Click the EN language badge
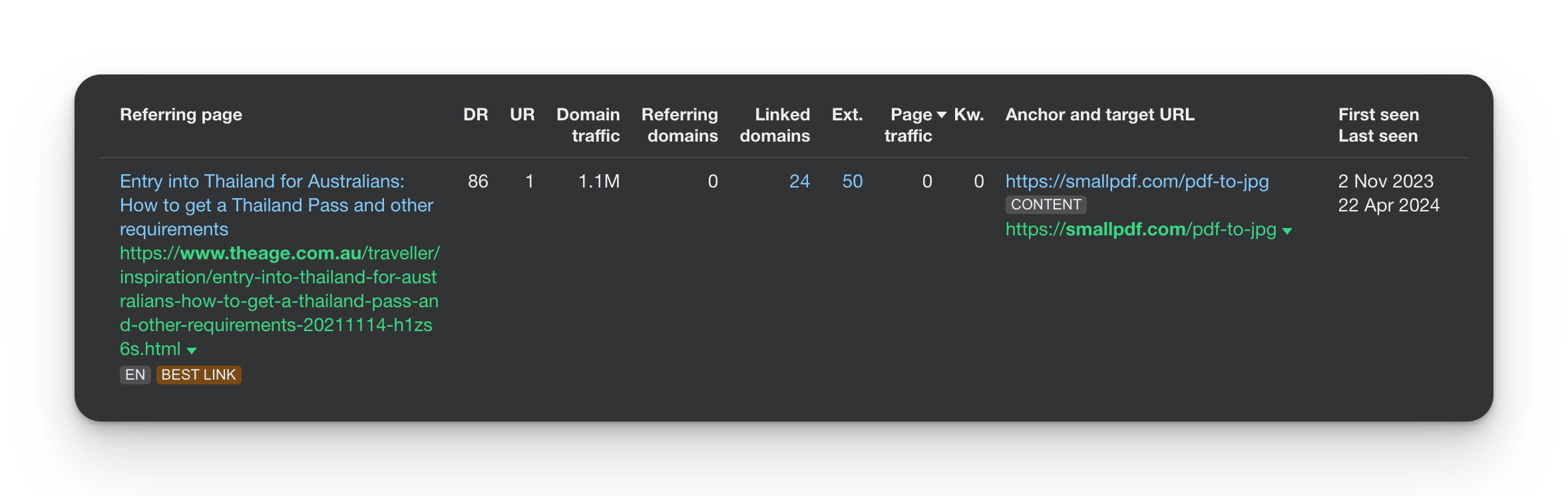Viewport: 1568px width, 496px height. (x=135, y=375)
